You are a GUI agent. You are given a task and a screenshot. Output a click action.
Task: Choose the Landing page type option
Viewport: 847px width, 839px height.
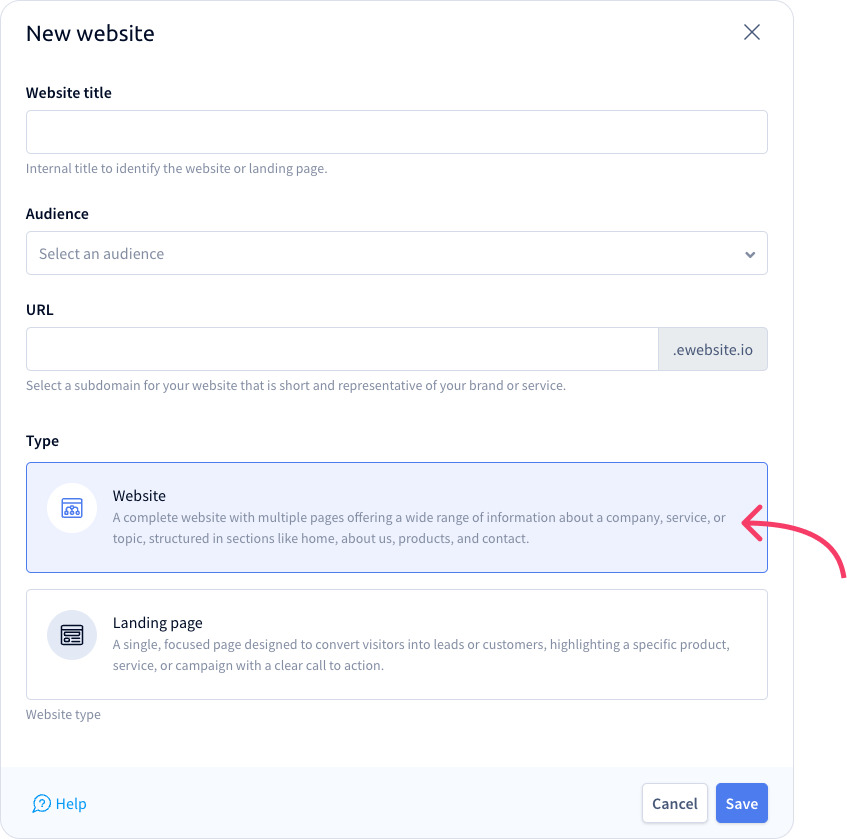tap(396, 644)
